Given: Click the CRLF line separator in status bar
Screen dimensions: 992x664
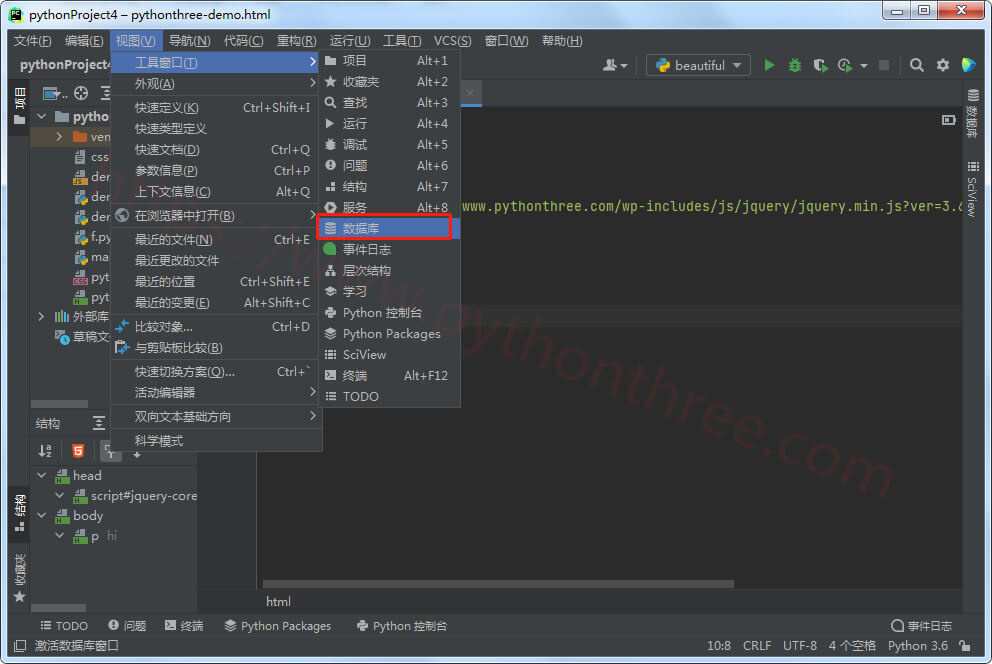Looking at the screenshot, I should point(757,646).
